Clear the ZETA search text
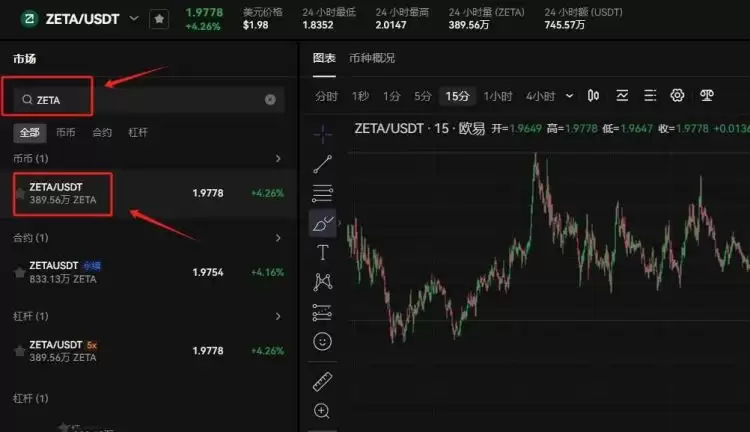The image size is (750, 432). pyautogui.click(x=270, y=100)
